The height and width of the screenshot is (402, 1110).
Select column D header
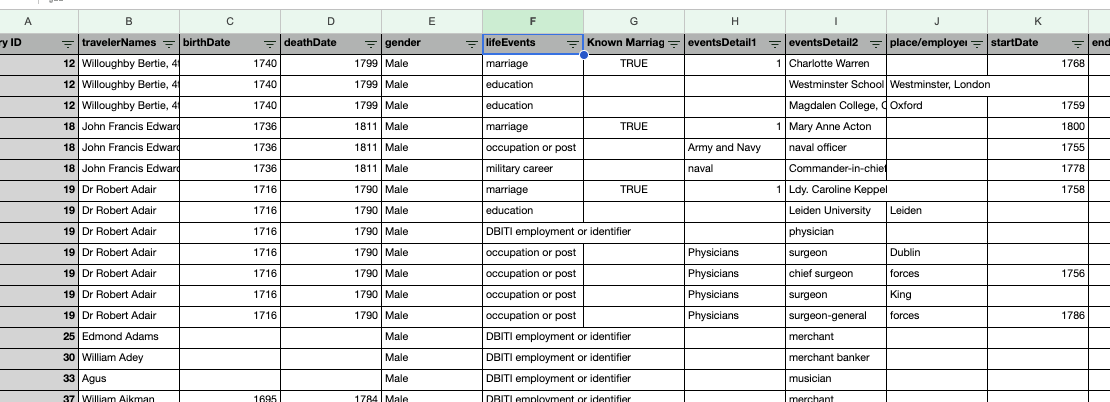(x=331, y=22)
